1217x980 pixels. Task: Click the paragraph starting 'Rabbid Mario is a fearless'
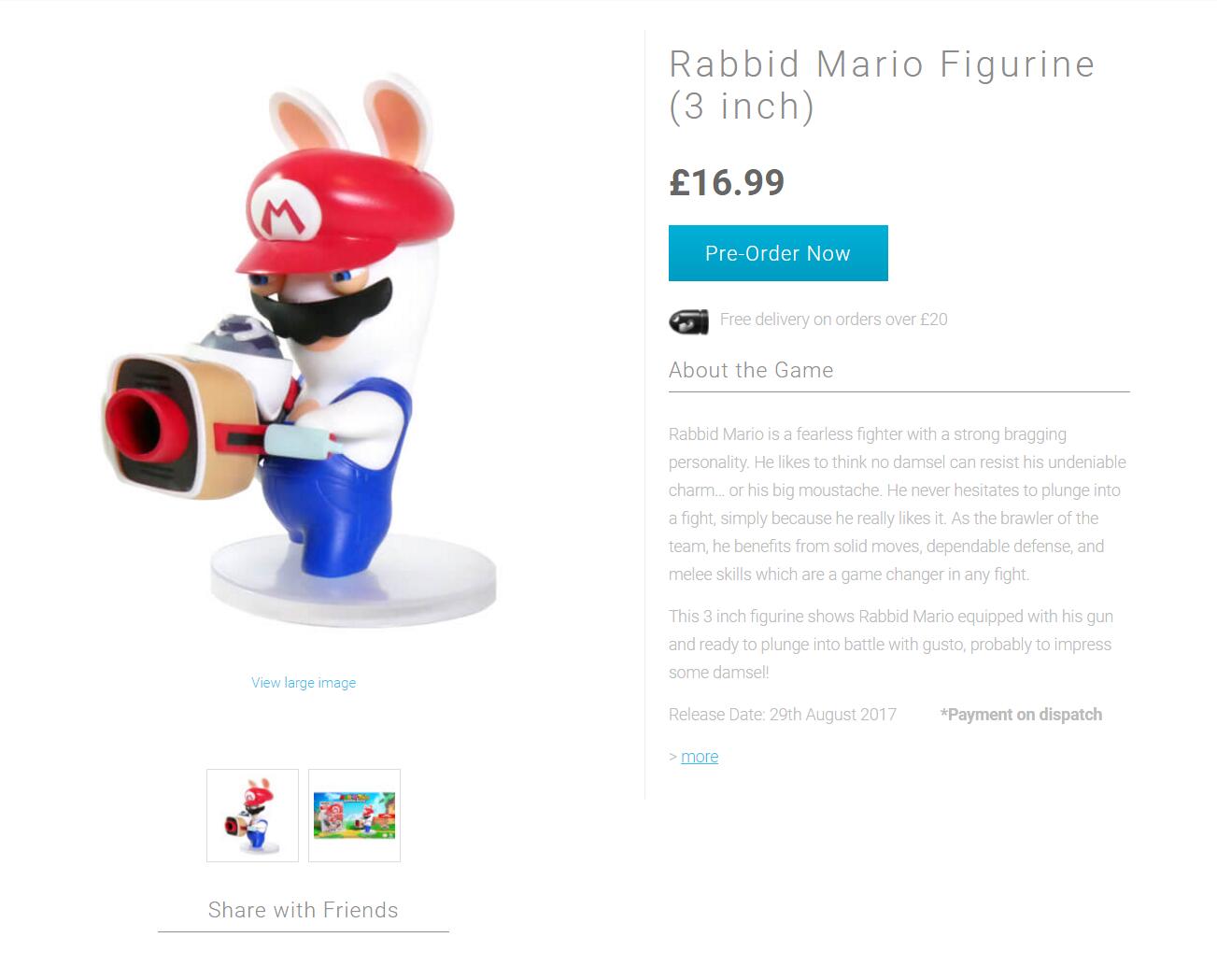tap(898, 504)
